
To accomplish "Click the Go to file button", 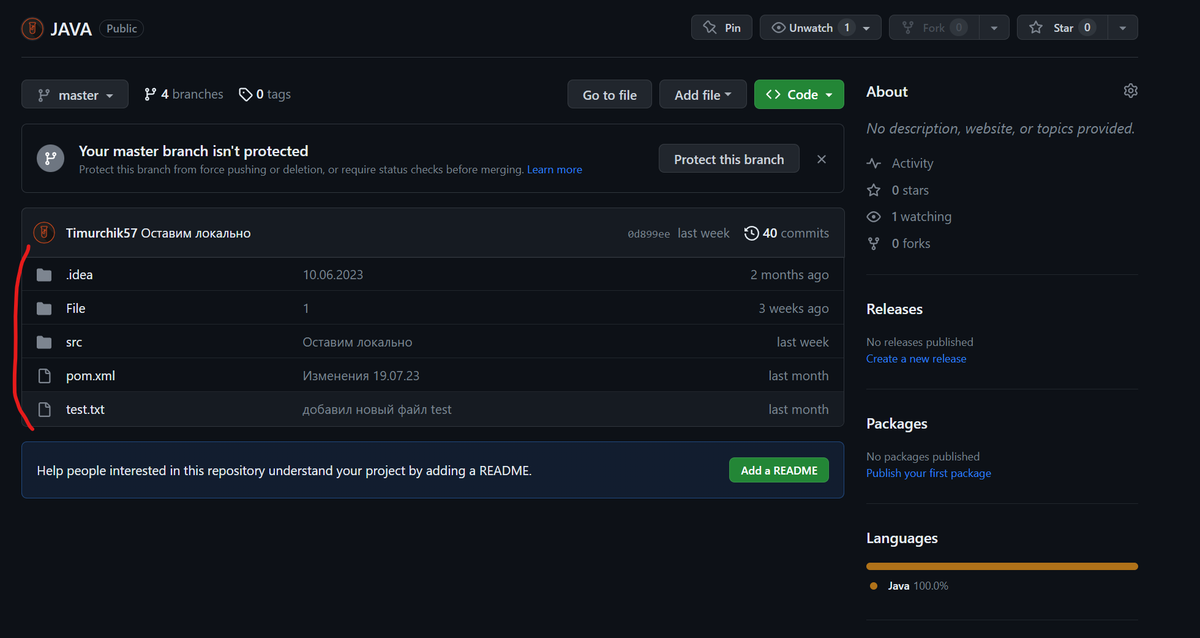I will click(609, 95).
